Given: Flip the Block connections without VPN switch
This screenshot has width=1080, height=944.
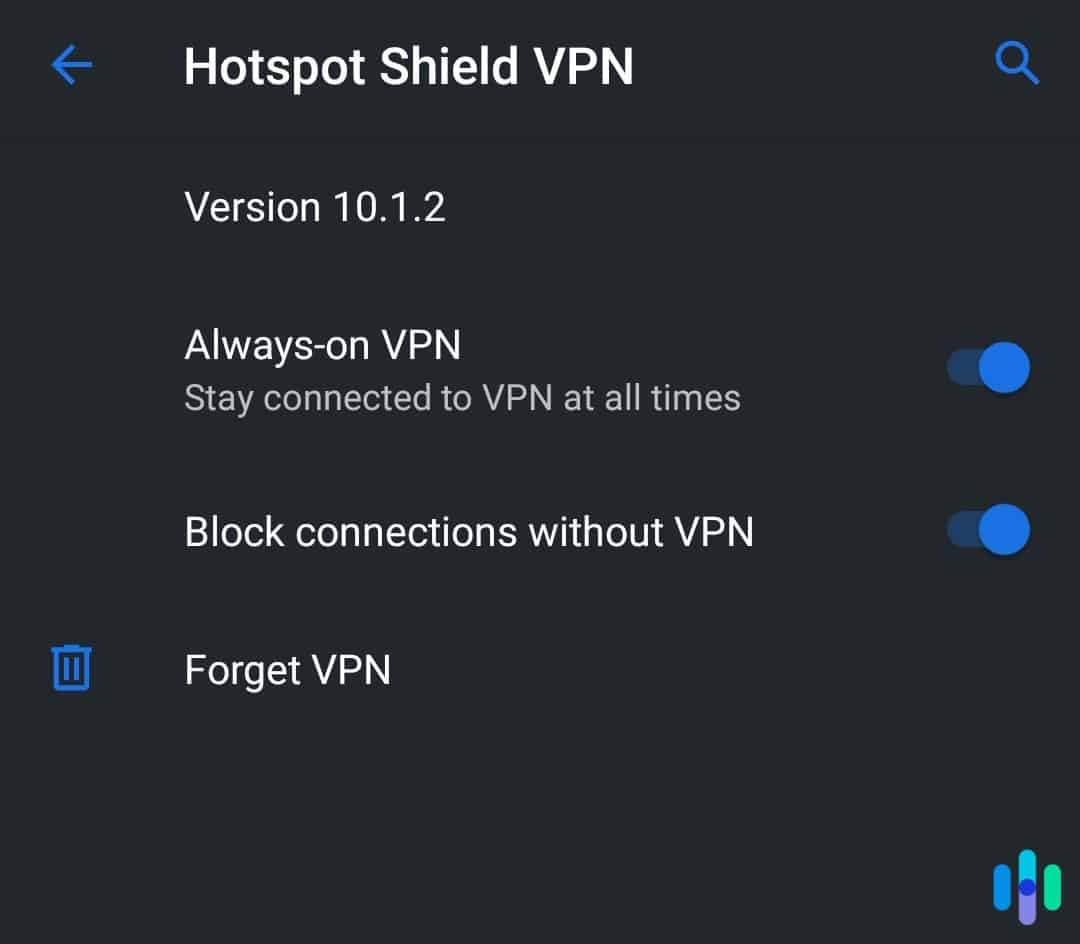Looking at the screenshot, I should (x=990, y=529).
